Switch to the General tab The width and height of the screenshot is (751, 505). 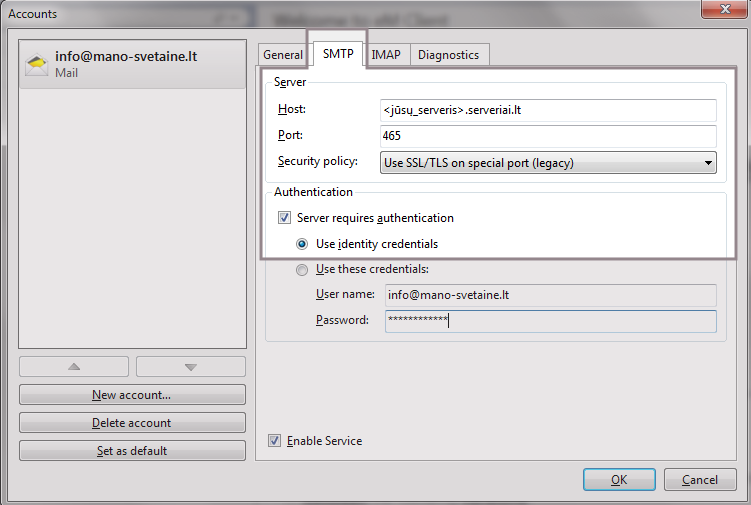(283, 55)
